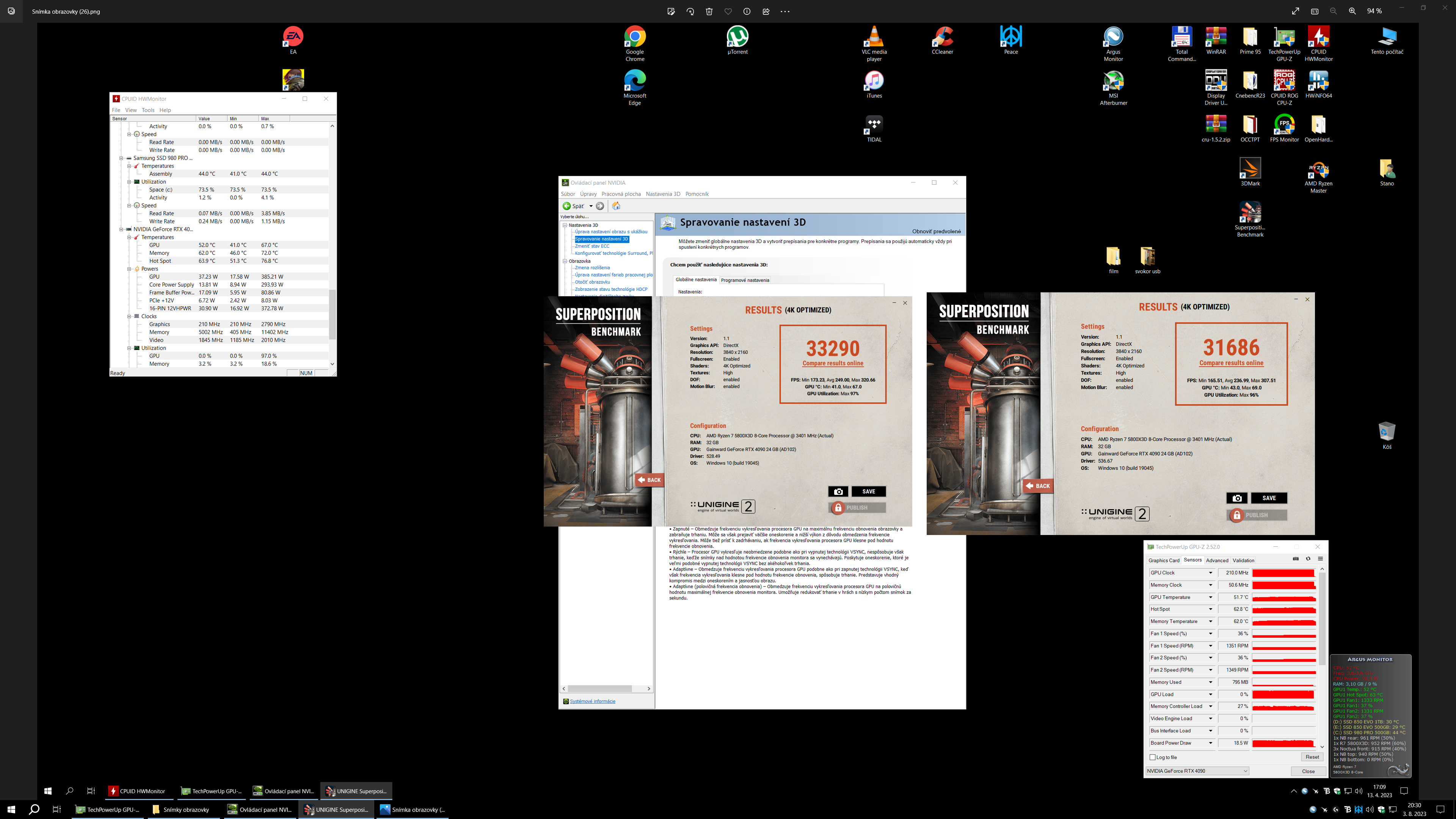Open the Späť button dropdown arrow

coord(591,206)
